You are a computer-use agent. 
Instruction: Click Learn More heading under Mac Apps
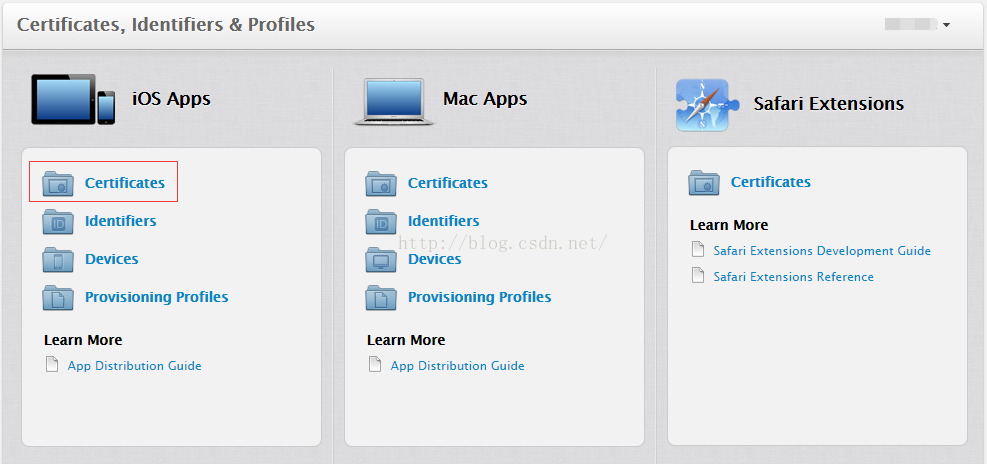pos(406,340)
